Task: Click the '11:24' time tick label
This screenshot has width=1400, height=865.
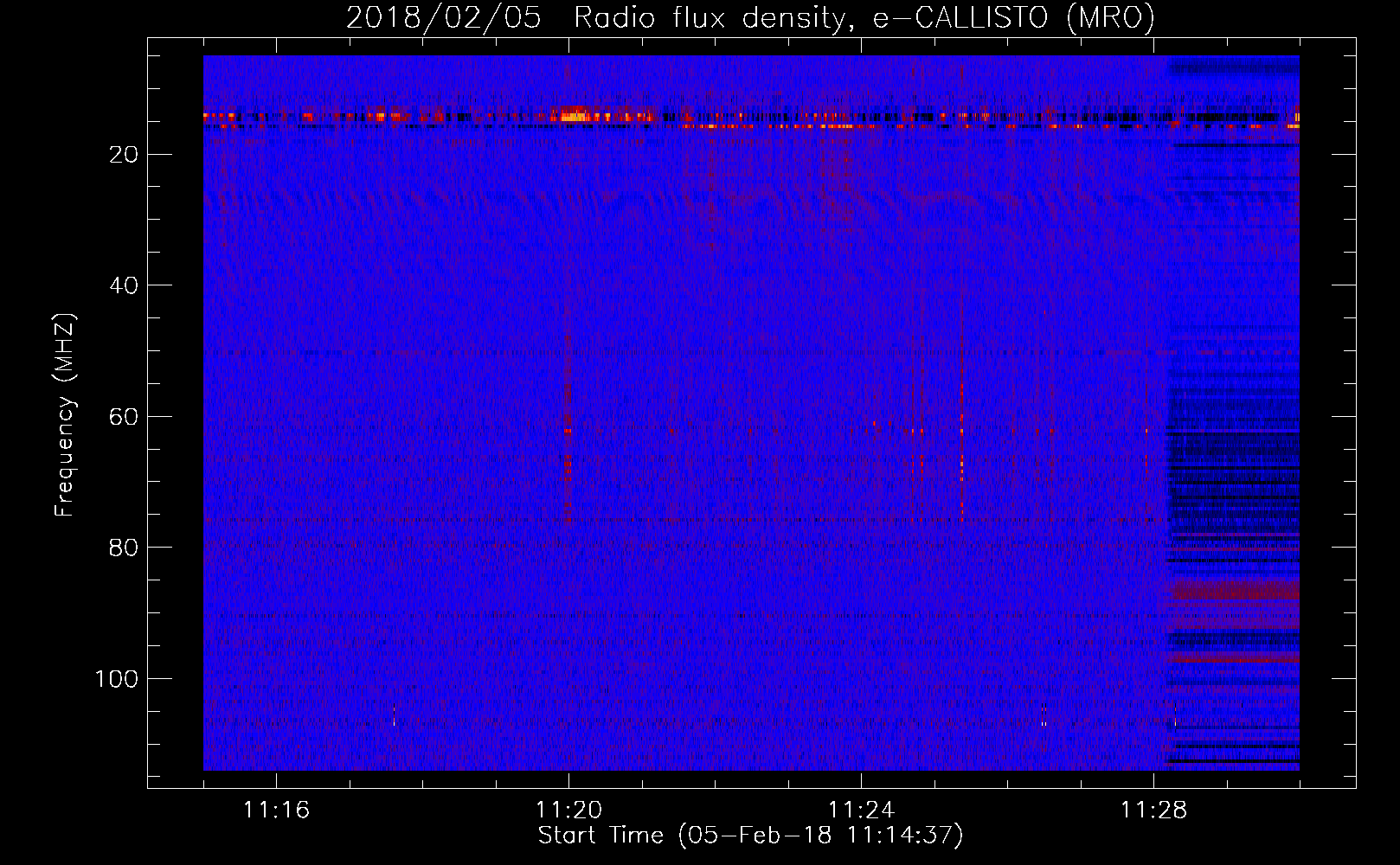Action: coord(861,810)
